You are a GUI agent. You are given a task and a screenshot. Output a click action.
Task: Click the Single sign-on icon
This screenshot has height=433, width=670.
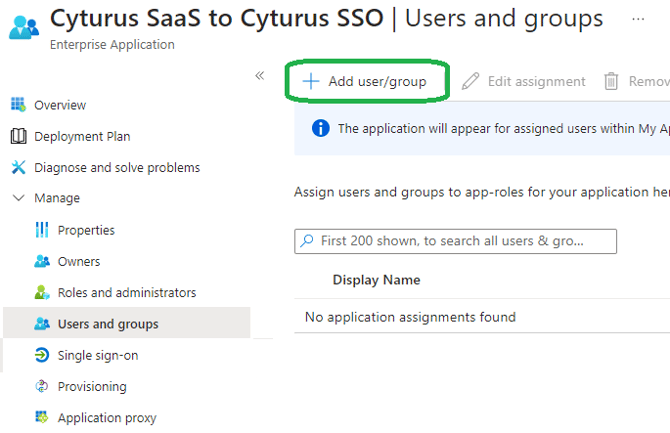point(42,355)
